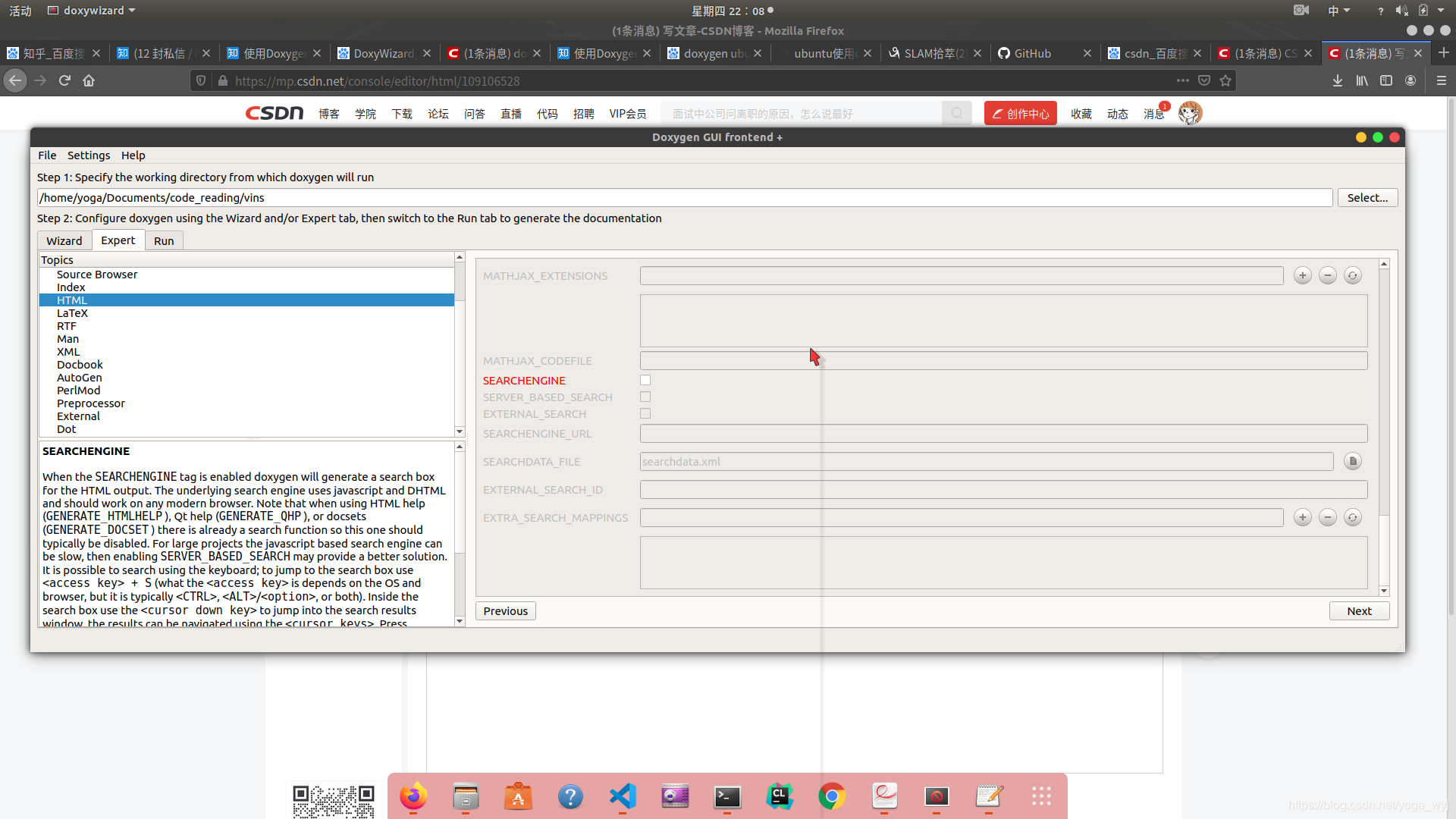The image size is (1456, 819).
Task: Open input method menu in top bar
Action: [x=1338, y=11]
